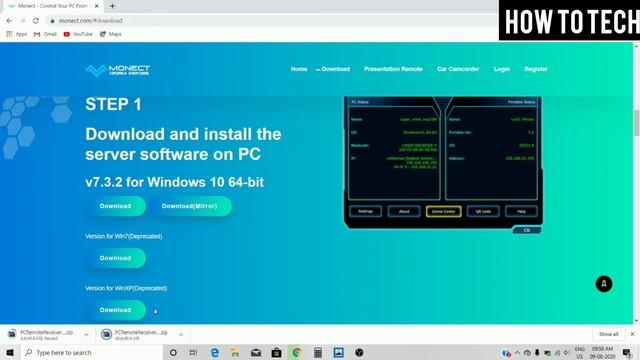Click the ENG US language indicator

tap(580, 353)
